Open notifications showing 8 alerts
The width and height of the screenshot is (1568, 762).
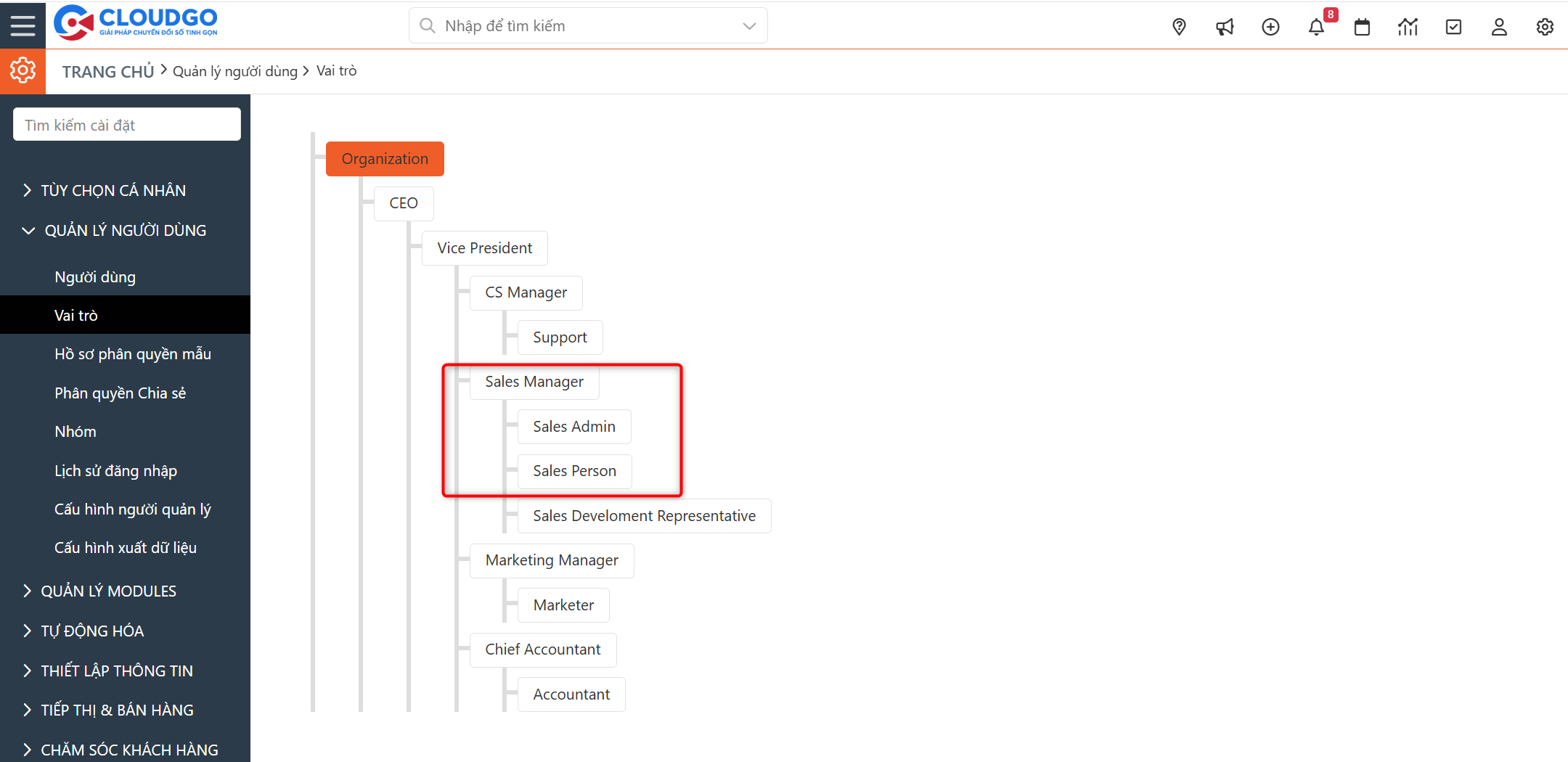[x=1316, y=25]
